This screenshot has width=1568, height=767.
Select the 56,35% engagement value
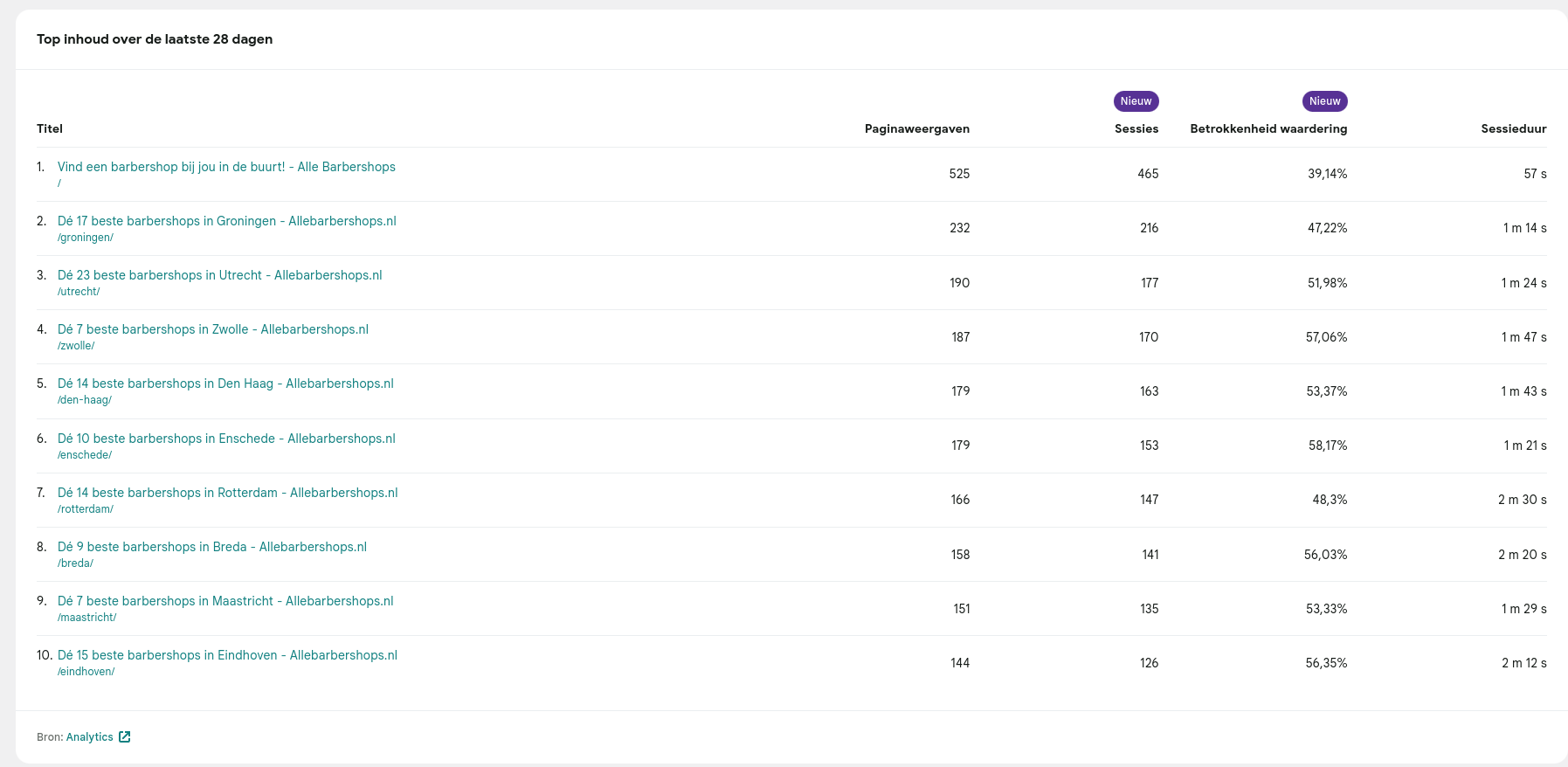point(1326,663)
